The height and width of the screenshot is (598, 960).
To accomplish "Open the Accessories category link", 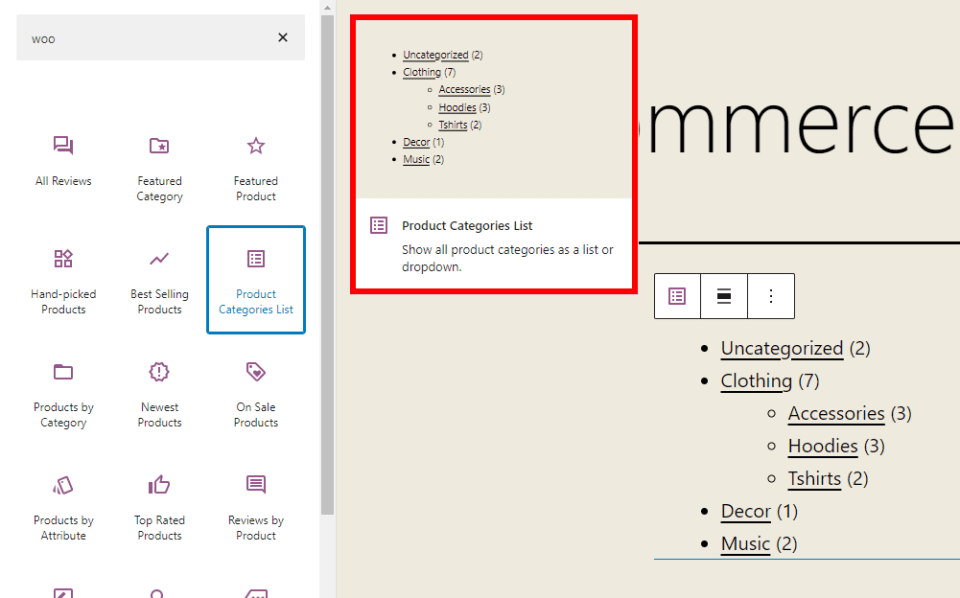I will coord(836,413).
